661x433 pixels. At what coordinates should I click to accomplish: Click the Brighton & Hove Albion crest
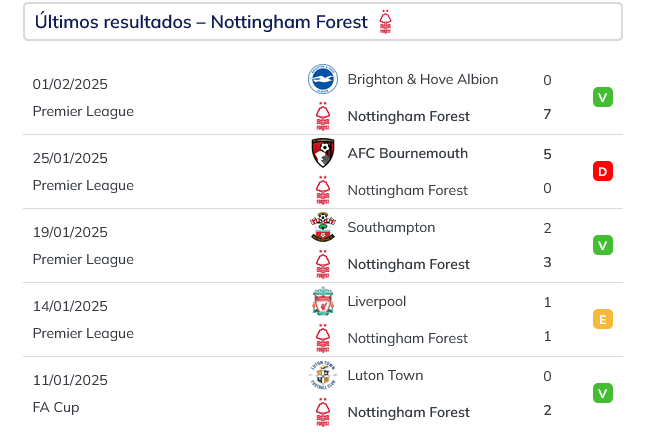coord(322,79)
